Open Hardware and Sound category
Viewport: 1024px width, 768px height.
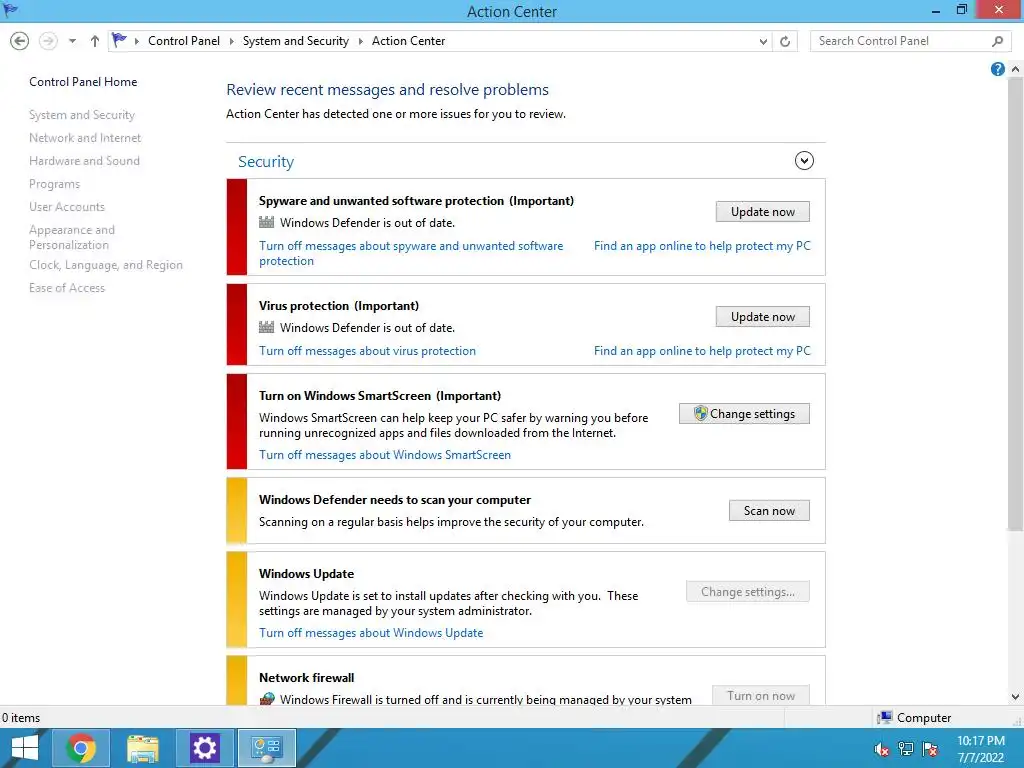tap(84, 161)
